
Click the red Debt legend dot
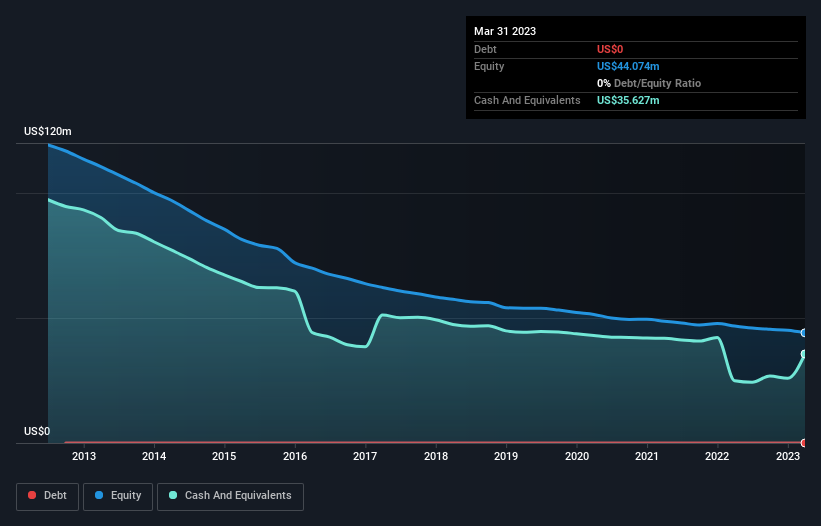(x=32, y=495)
